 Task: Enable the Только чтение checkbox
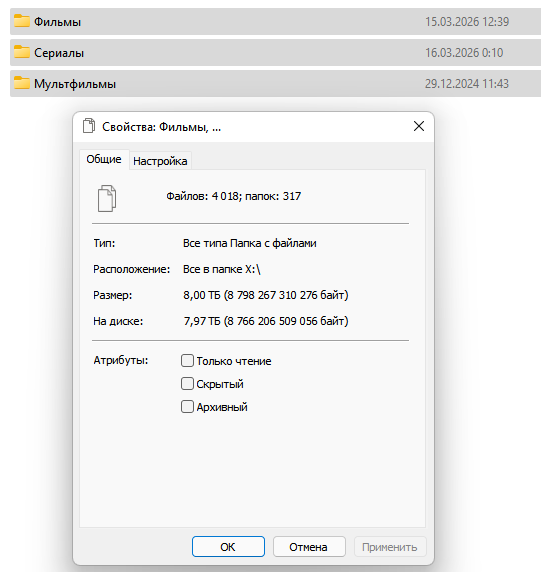point(187,361)
